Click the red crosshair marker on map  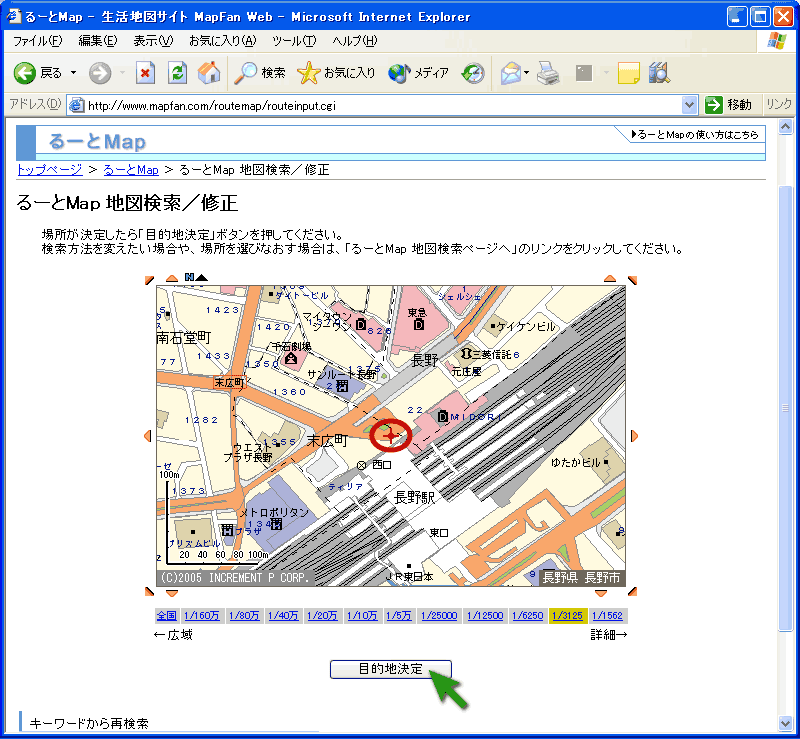(x=391, y=435)
